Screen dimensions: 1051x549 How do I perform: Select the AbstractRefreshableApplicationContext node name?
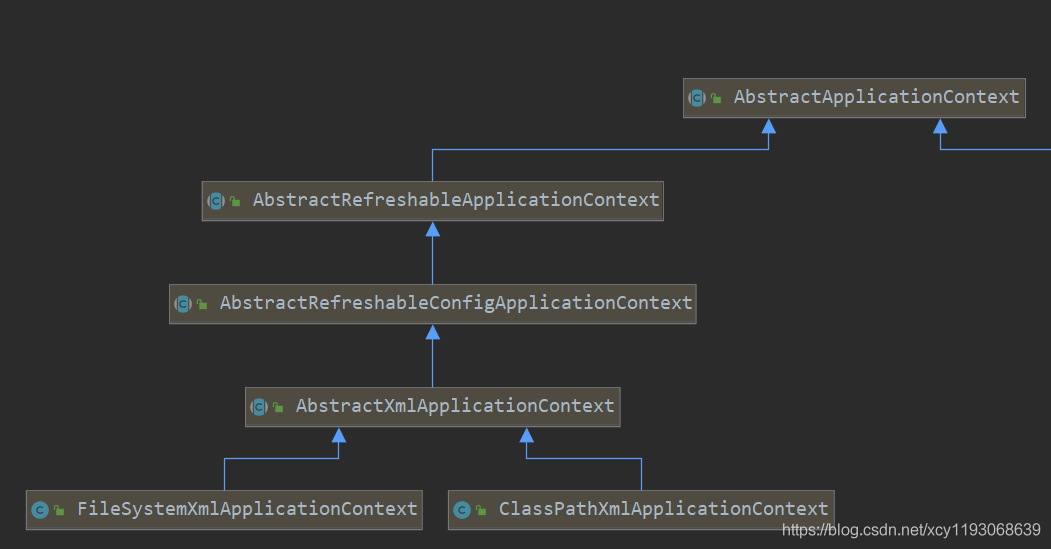(456, 200)
